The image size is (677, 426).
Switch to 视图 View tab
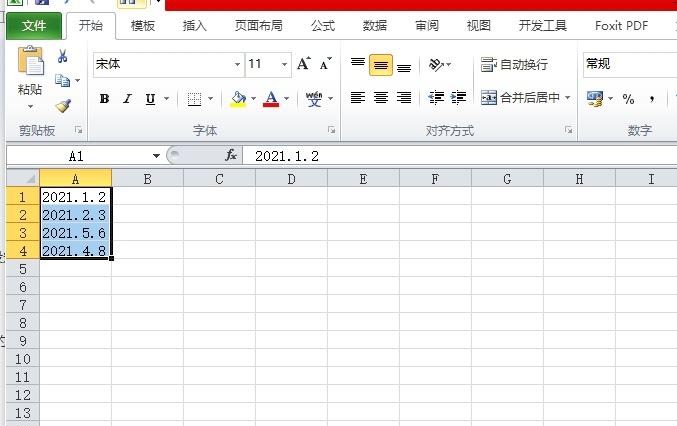[x=478, y=26]
